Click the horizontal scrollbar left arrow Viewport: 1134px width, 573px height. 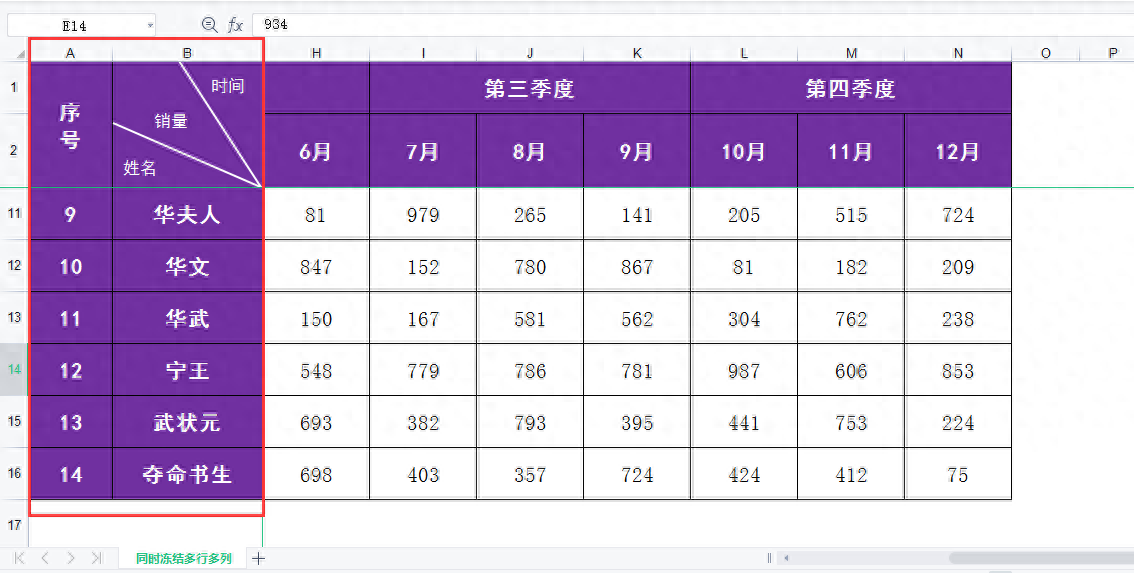pos(786,558)
